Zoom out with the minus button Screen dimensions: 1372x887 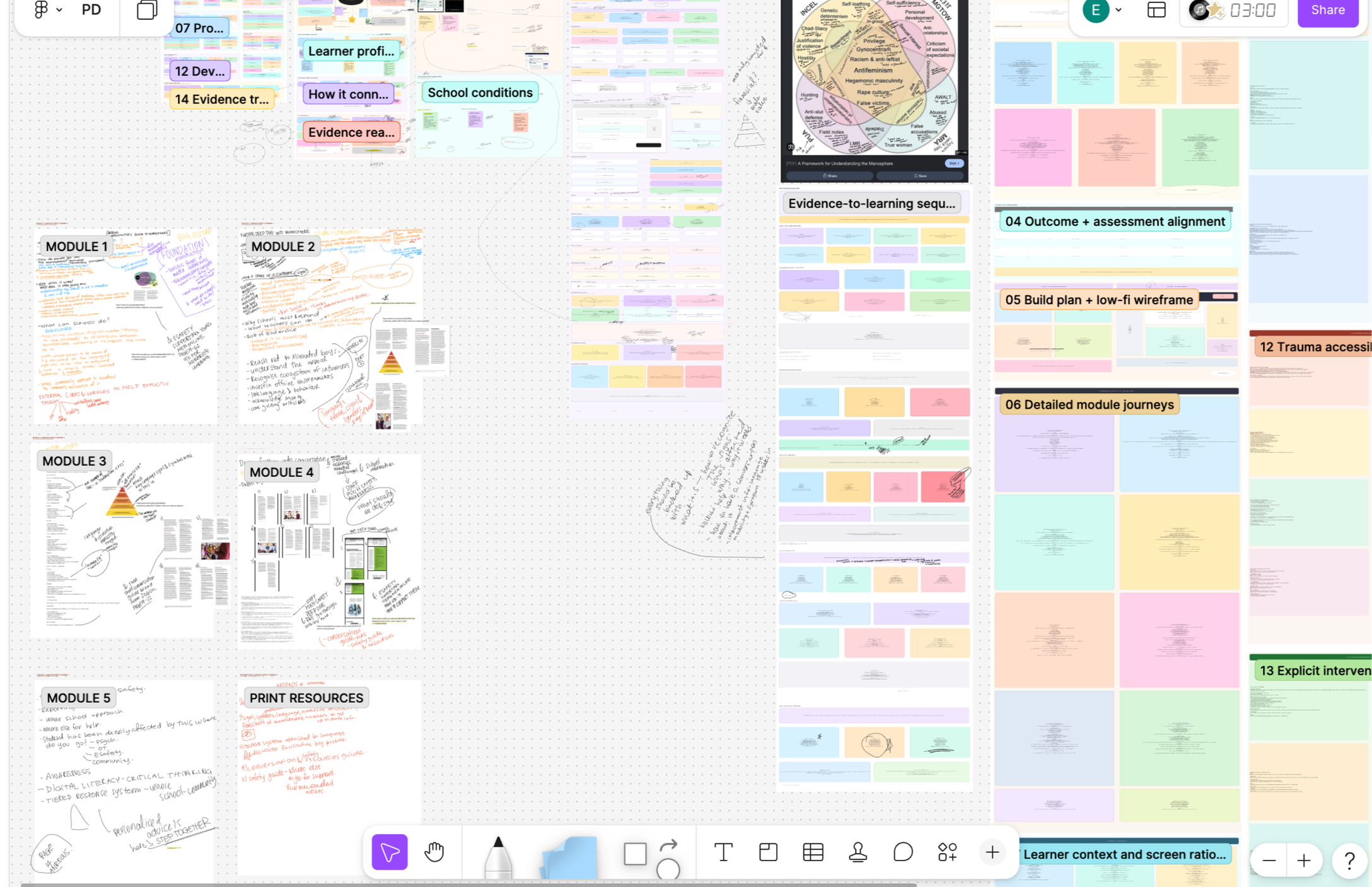coord(1269,860)
